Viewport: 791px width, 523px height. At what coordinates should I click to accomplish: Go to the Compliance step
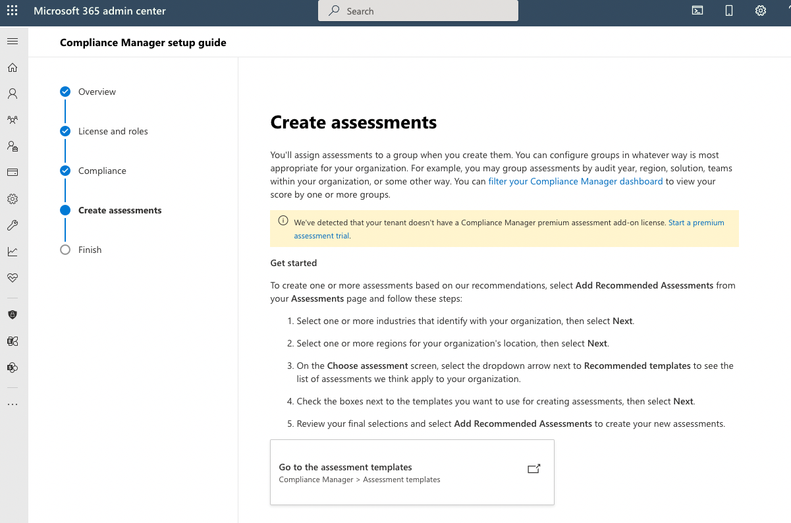click(102, 170)
